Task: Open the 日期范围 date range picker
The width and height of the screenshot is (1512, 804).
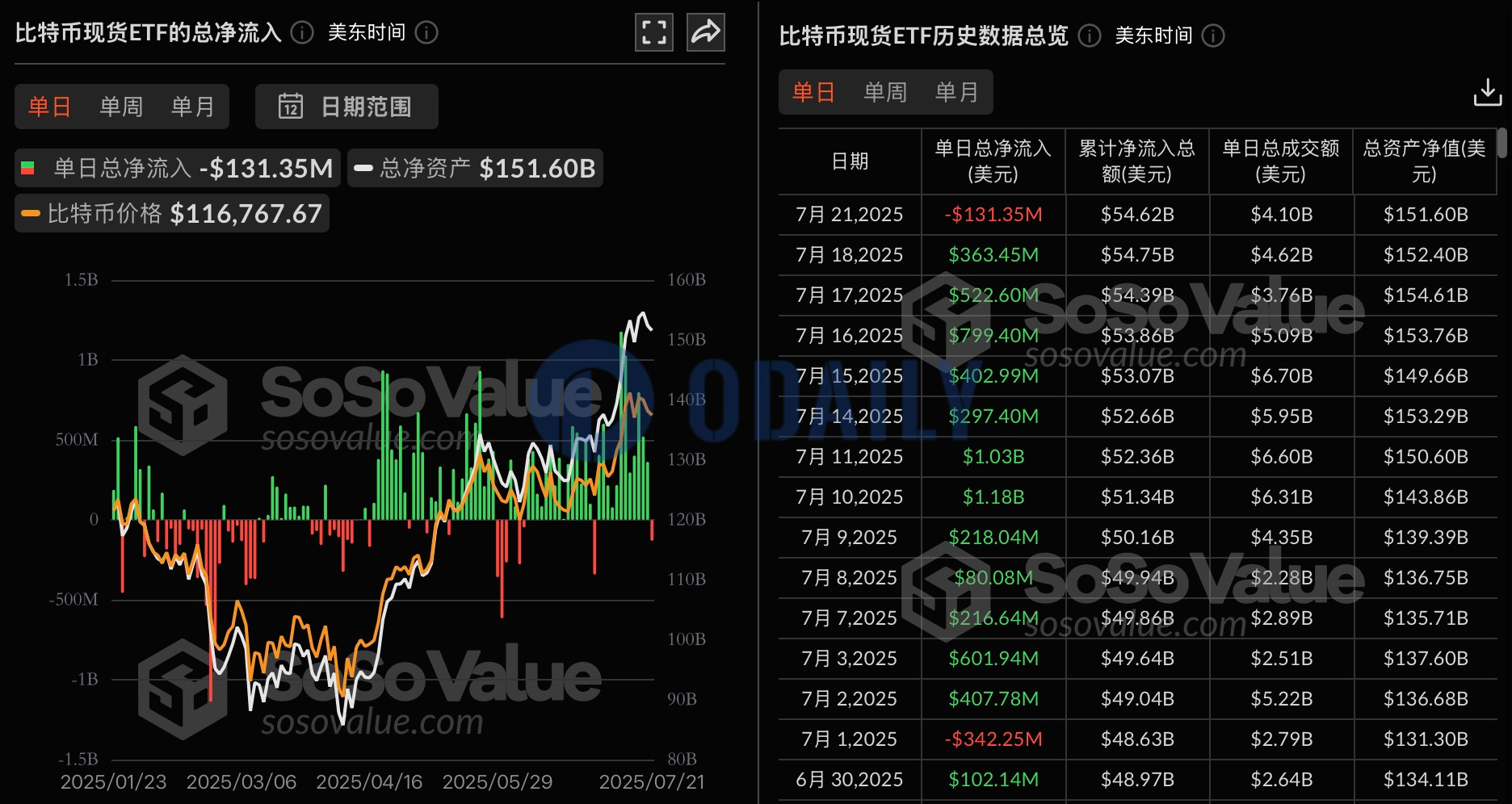Action: point(346,107)
